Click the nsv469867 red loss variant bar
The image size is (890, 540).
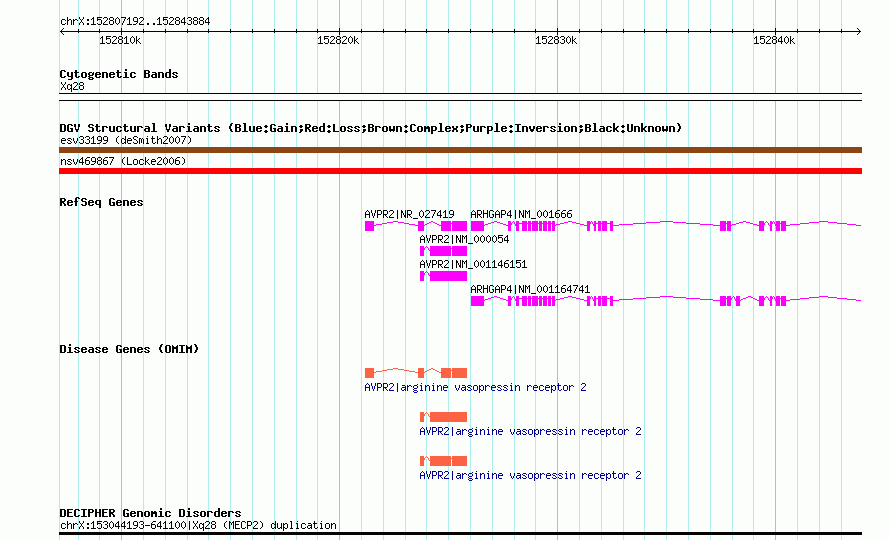tap(460, 171)
